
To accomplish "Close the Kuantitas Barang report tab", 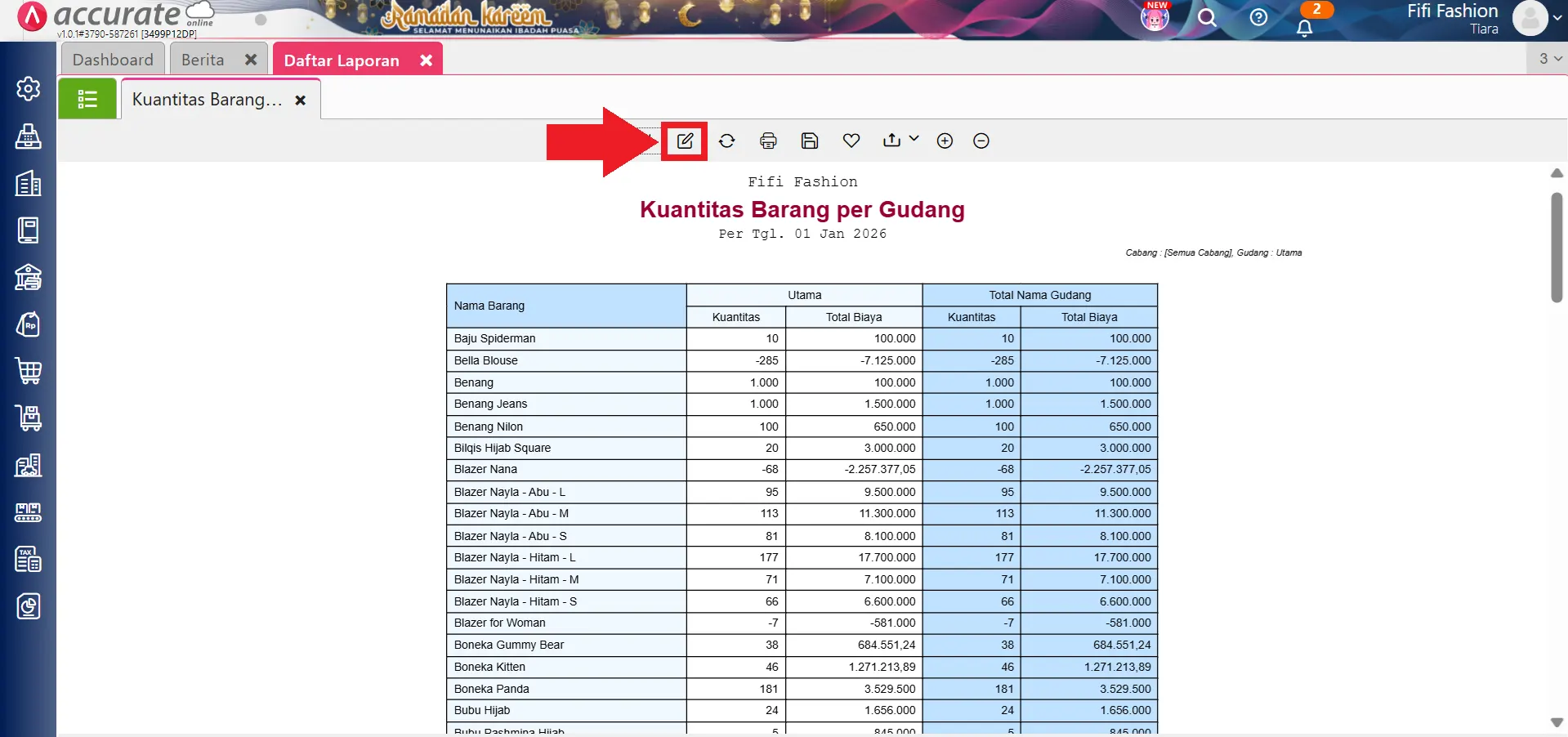I will tap(301, 100).
